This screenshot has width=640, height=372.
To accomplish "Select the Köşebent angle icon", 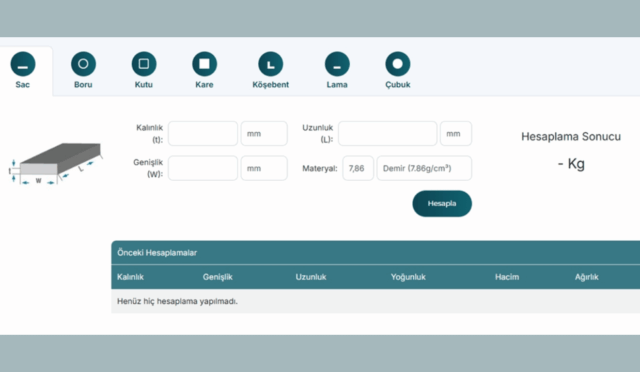I will click(x=271, y=64).
